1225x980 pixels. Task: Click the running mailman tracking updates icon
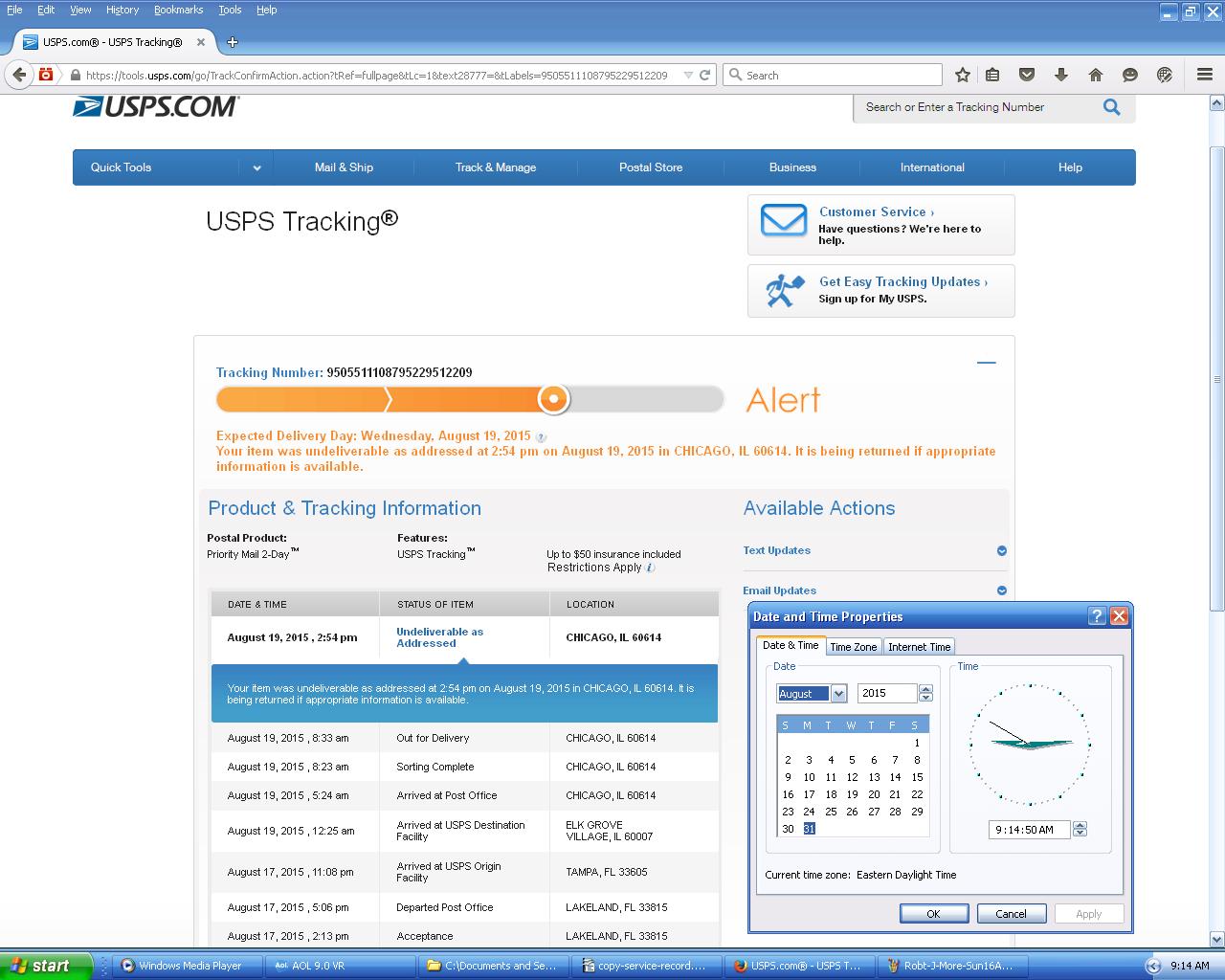[785, 290]
